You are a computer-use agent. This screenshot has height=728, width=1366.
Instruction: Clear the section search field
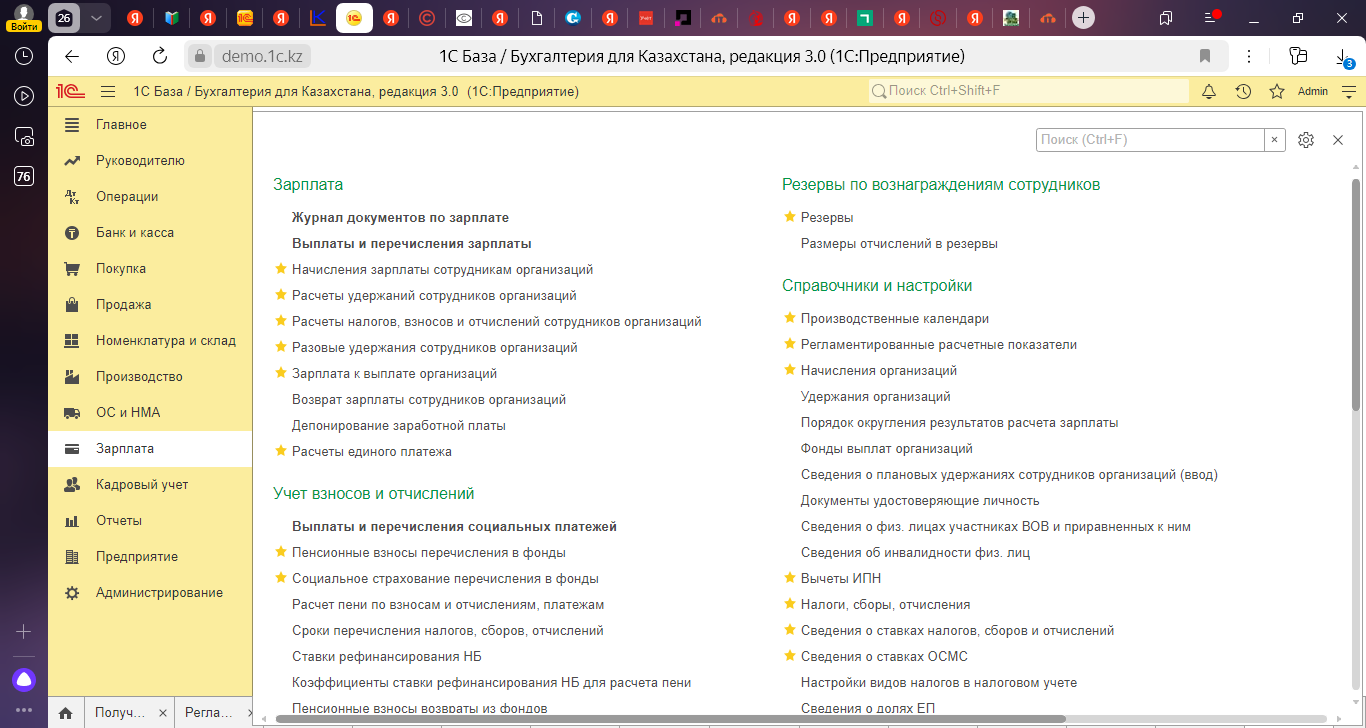click(1275, 140)
